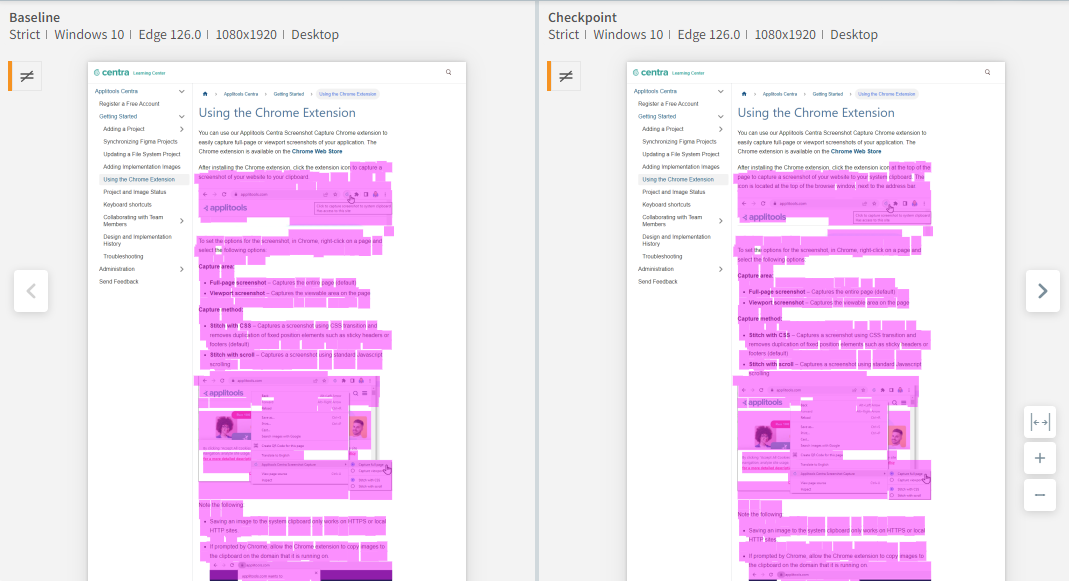The image size is (1069, 581).
Task: Go to previous step with left arrow
Action: coord(31,291)
